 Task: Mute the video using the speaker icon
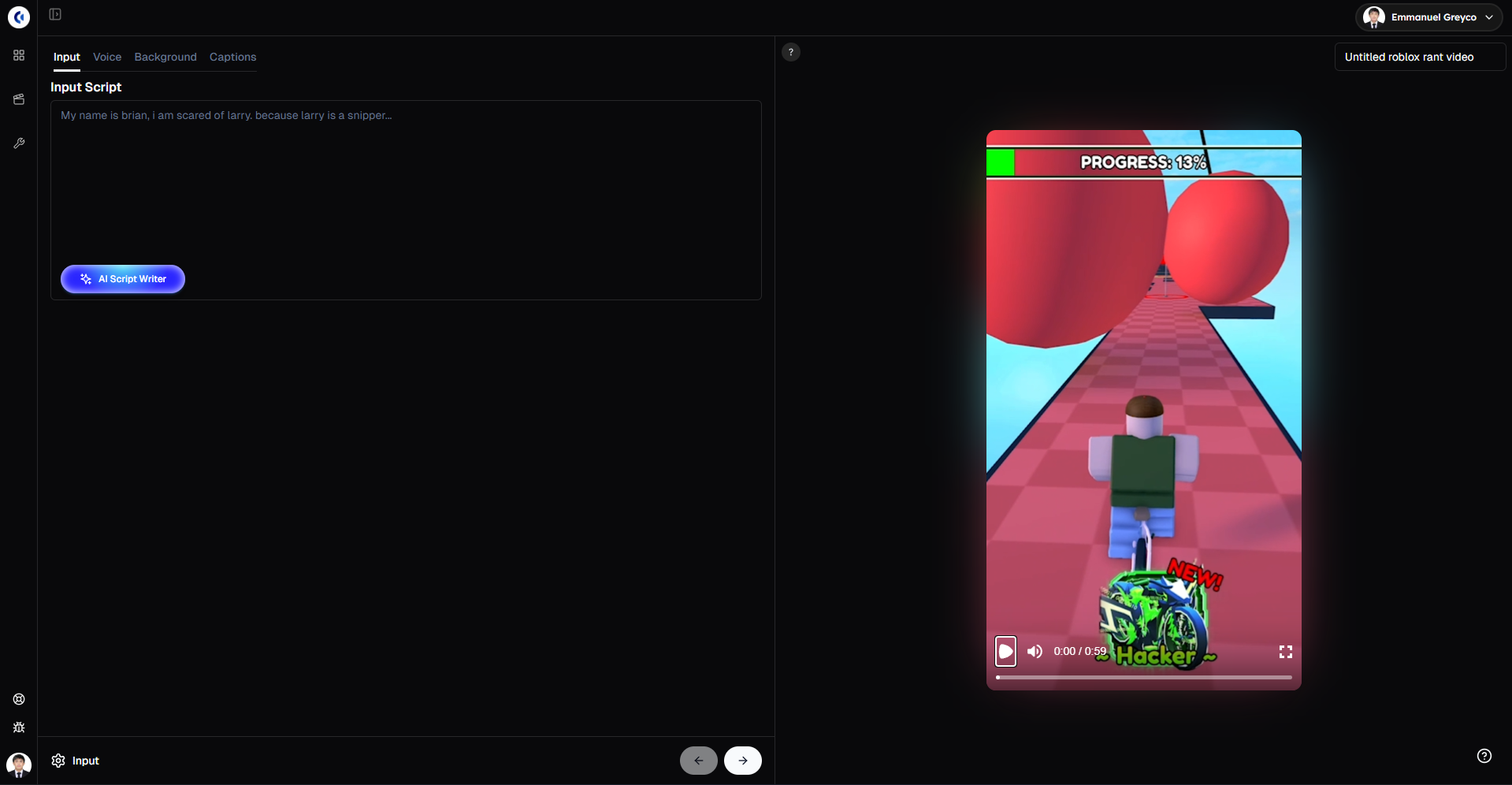point(1035,651)
